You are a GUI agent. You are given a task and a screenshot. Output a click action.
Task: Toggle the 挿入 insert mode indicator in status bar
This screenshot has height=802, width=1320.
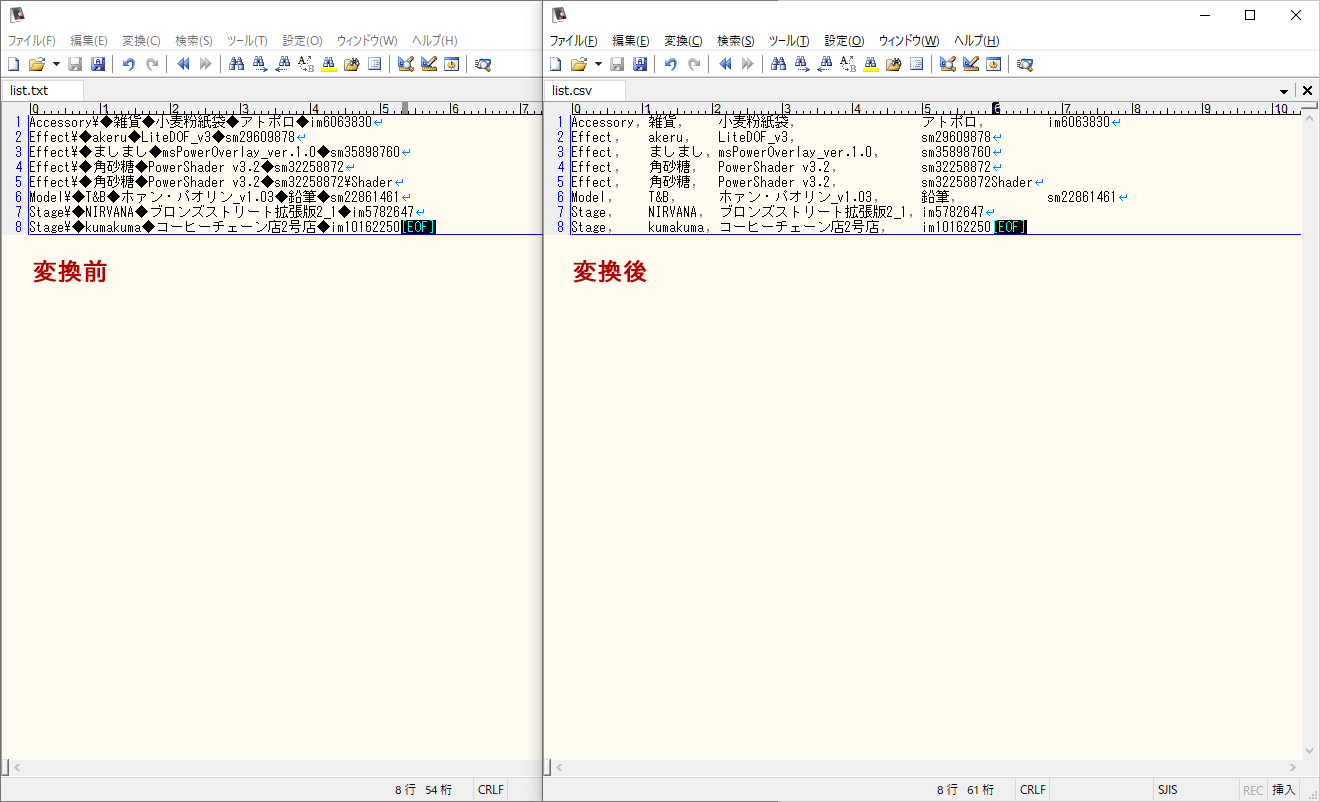point(1283,790)
